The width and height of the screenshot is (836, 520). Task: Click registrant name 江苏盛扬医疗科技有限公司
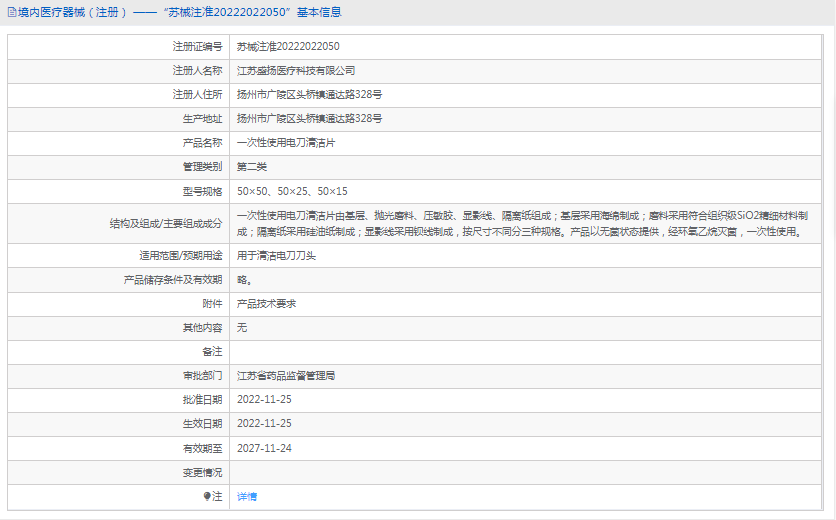tap(296, 70)
